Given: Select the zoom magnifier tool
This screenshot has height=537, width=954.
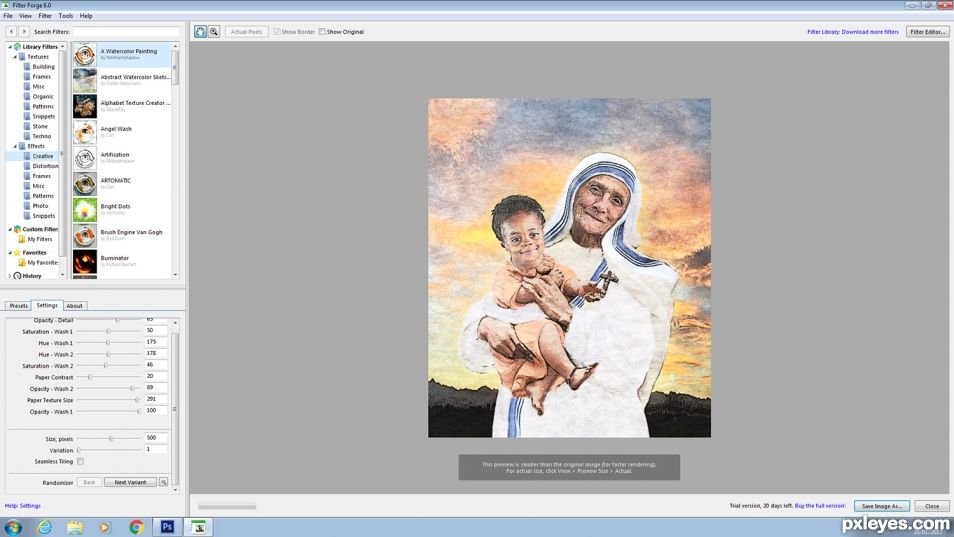Looking at the screenshot, I should (x=214, y=32).
